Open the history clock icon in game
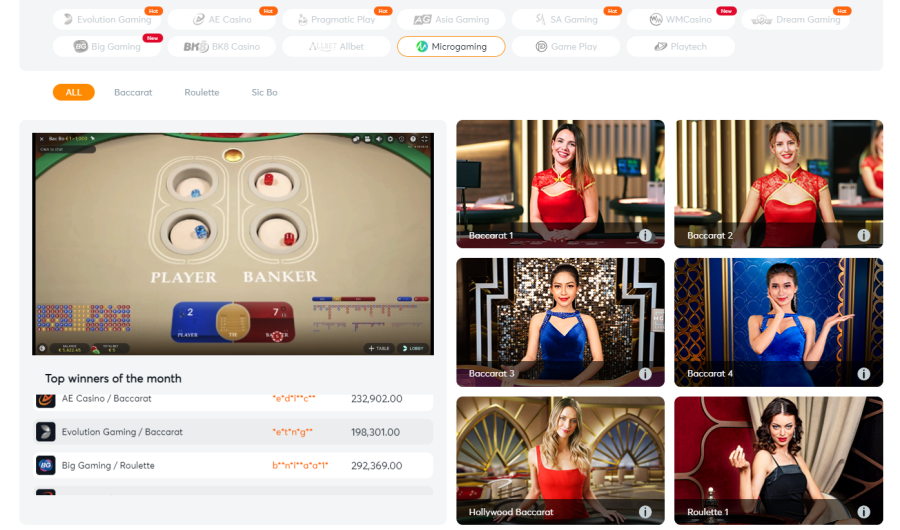Screen dimensions: 900x530 (402, 139)
